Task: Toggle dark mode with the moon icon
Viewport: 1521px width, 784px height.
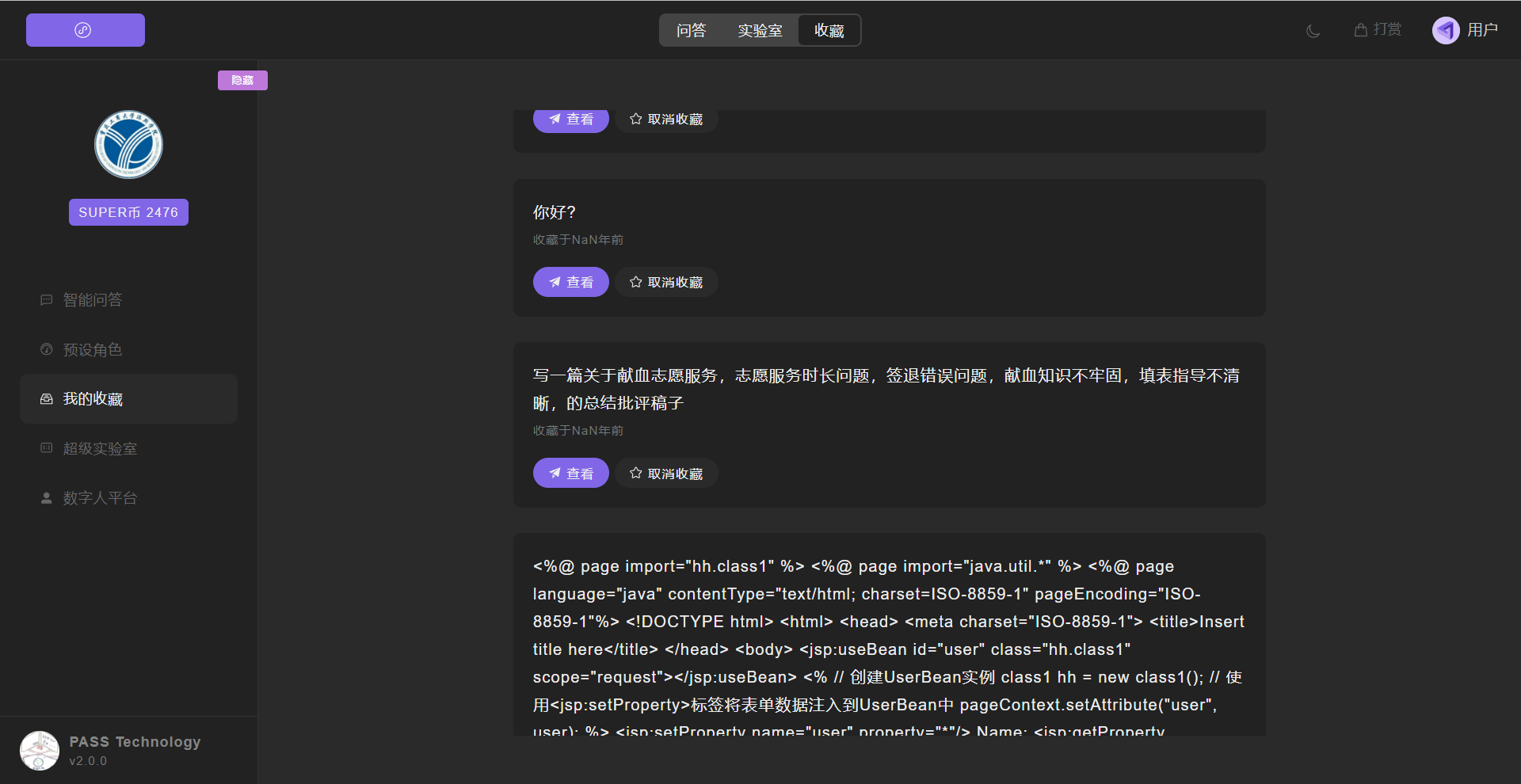Action: coord(1313,31)
